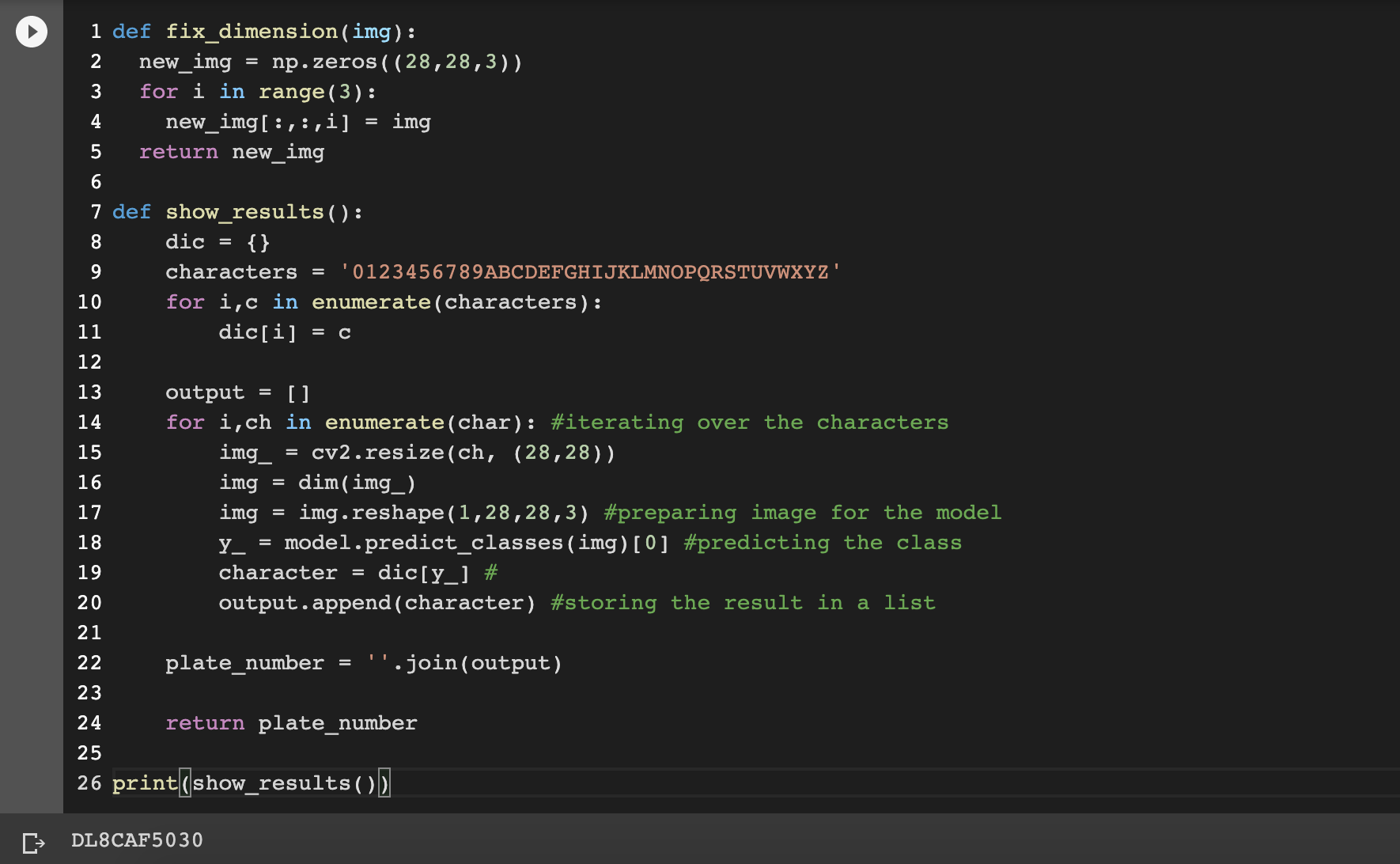Click the 'return new_img' statement

click(x=232, y=152)
